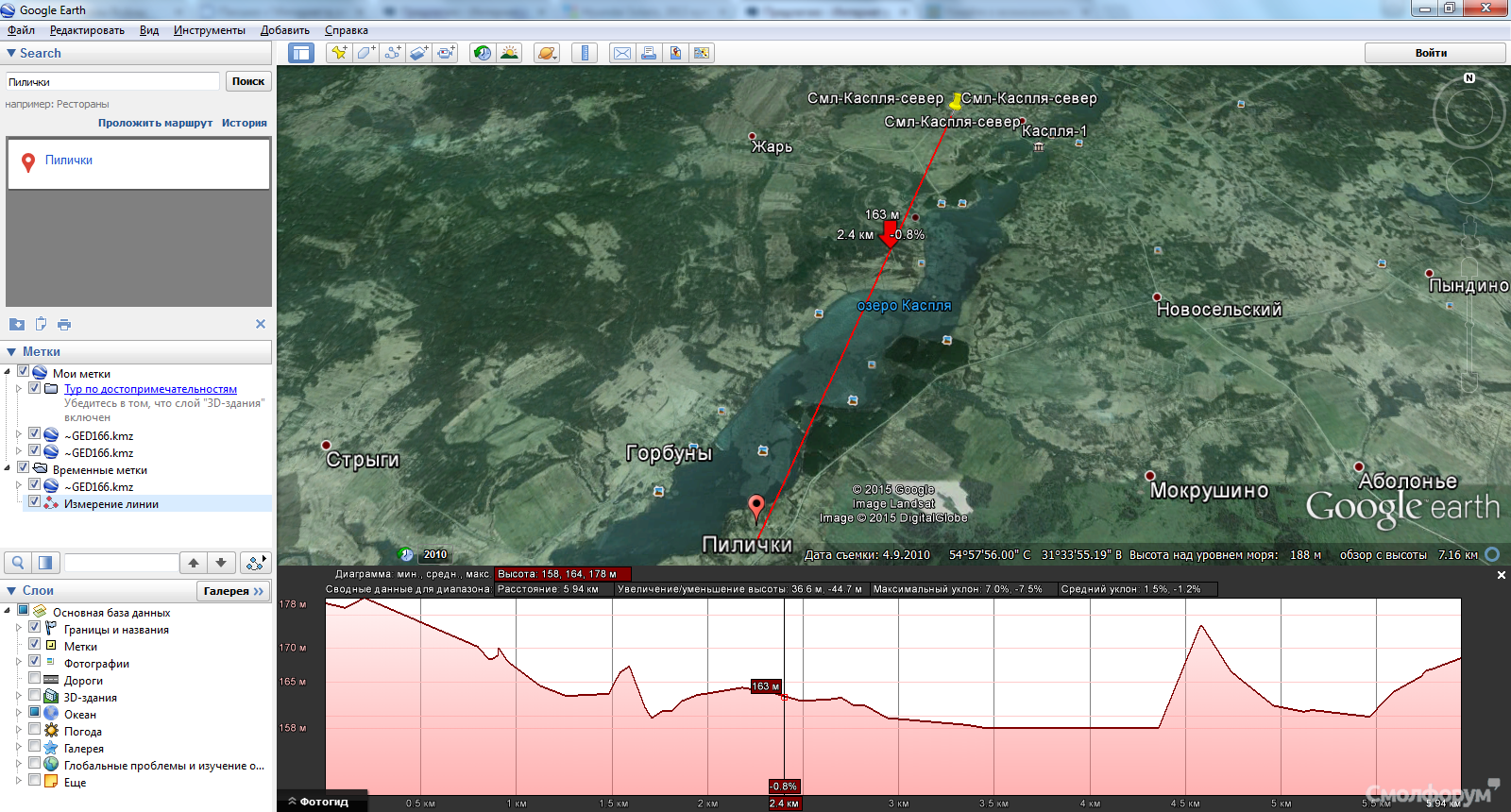Image resolution: width=1511 pixels, height=812 pixels.
Task: Select the Глобальные проблемы и изучение layer
Action: tap(164, 766)
